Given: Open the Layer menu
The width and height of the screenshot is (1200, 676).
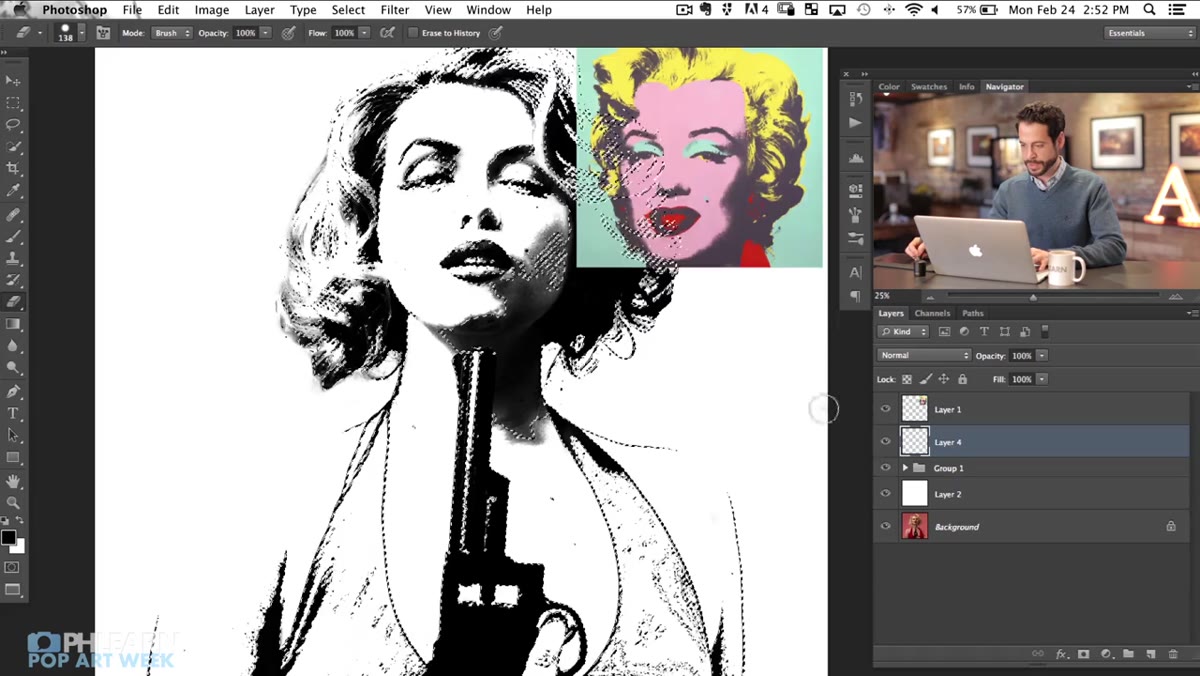Looking at the screenshot, I should coord(259,10).
